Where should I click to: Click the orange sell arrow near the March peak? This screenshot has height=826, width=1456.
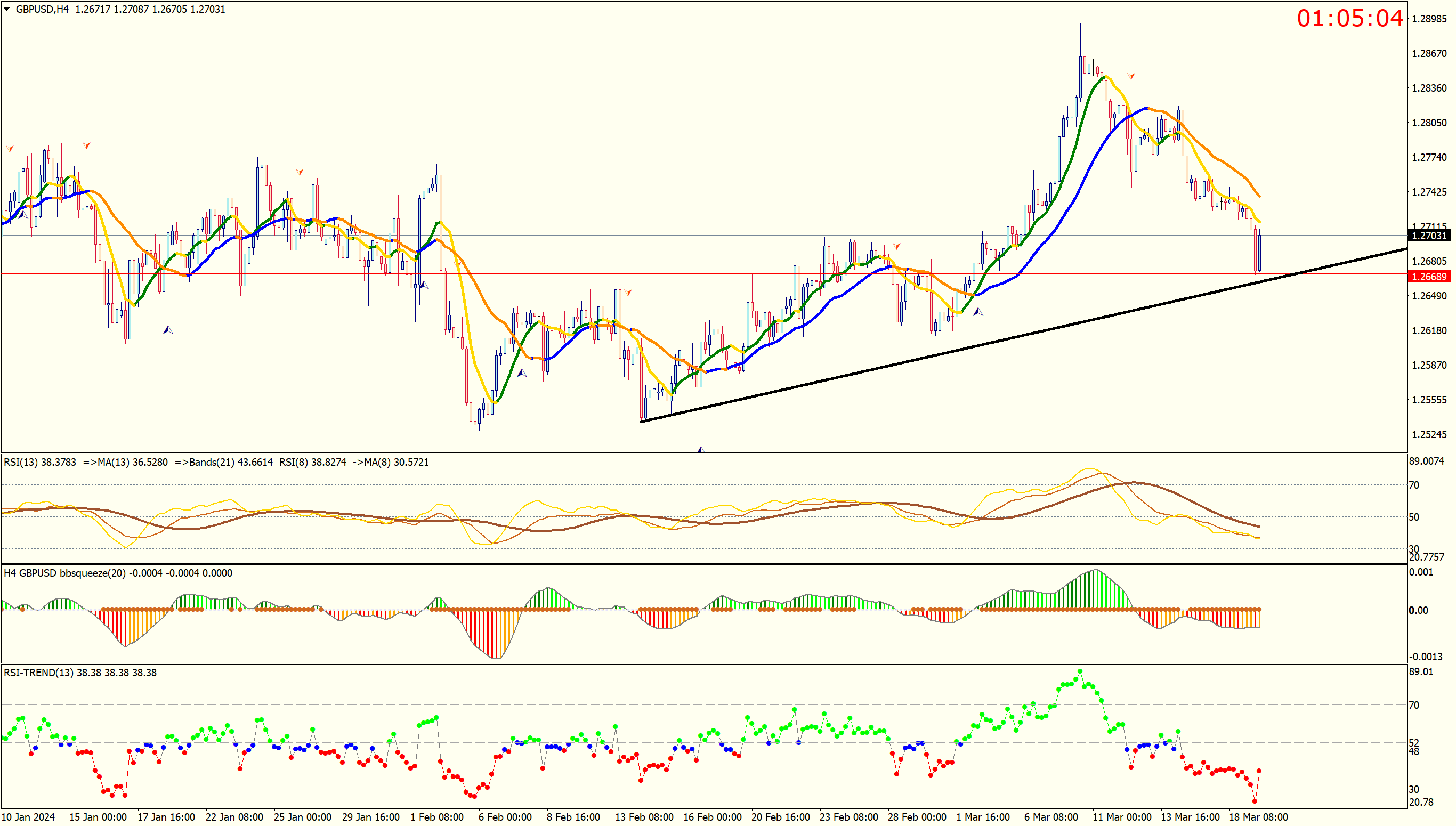(1130, 76)
